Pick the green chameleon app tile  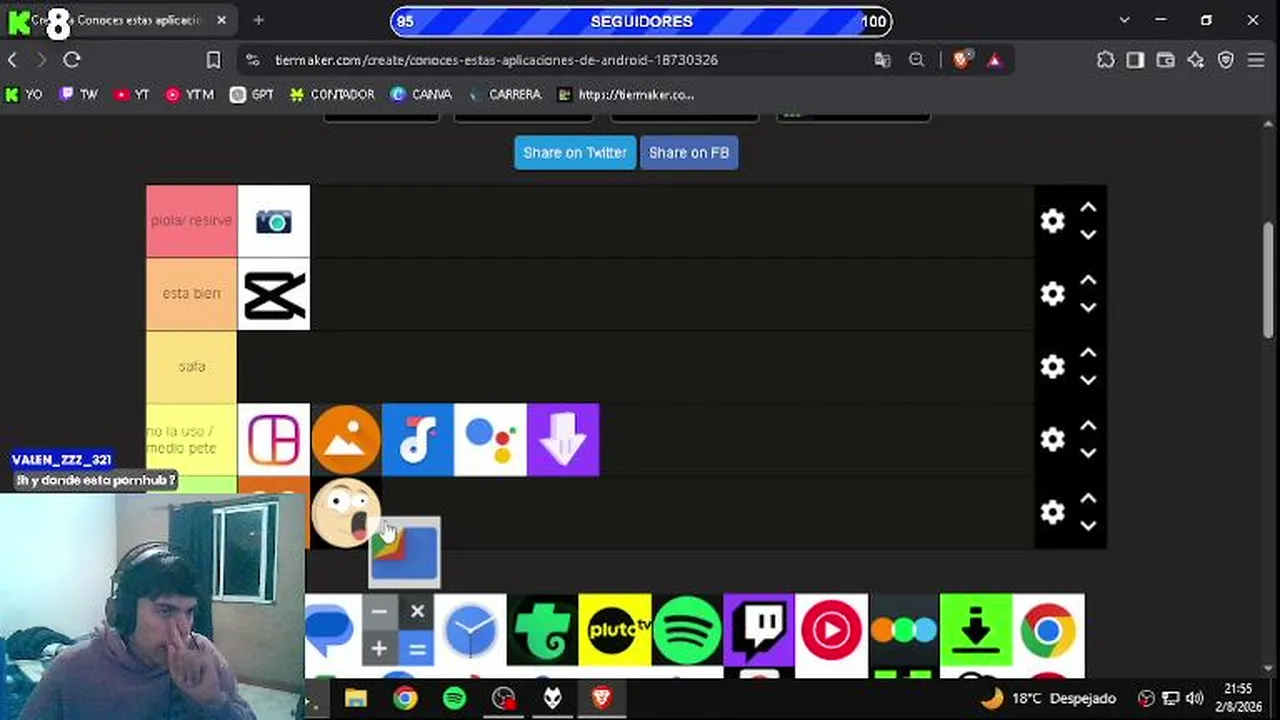542,630
